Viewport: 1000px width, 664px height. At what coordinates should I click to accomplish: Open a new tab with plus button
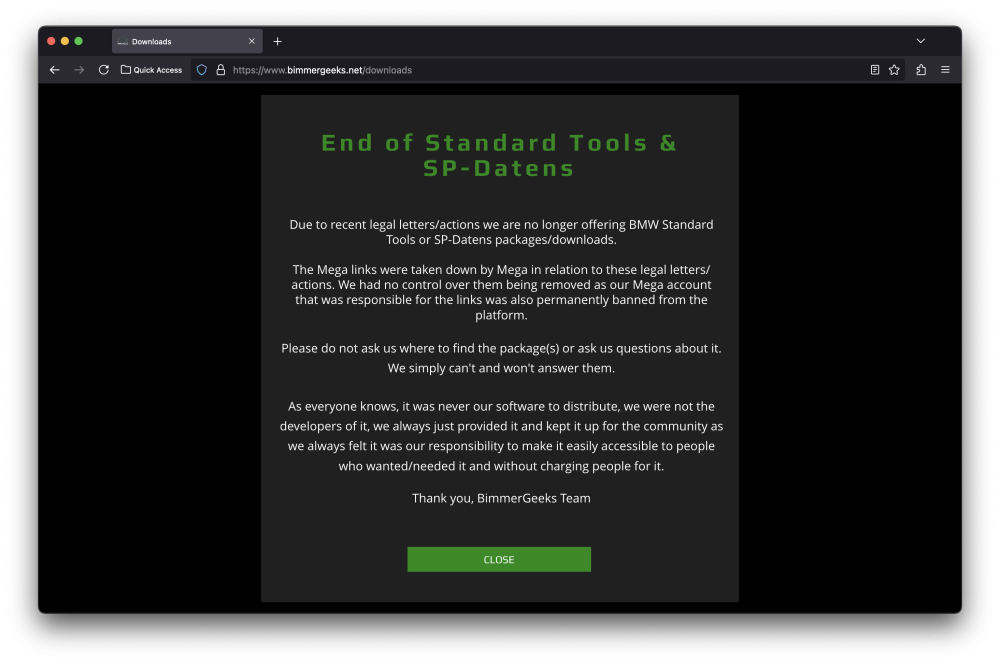pos(277,41)
